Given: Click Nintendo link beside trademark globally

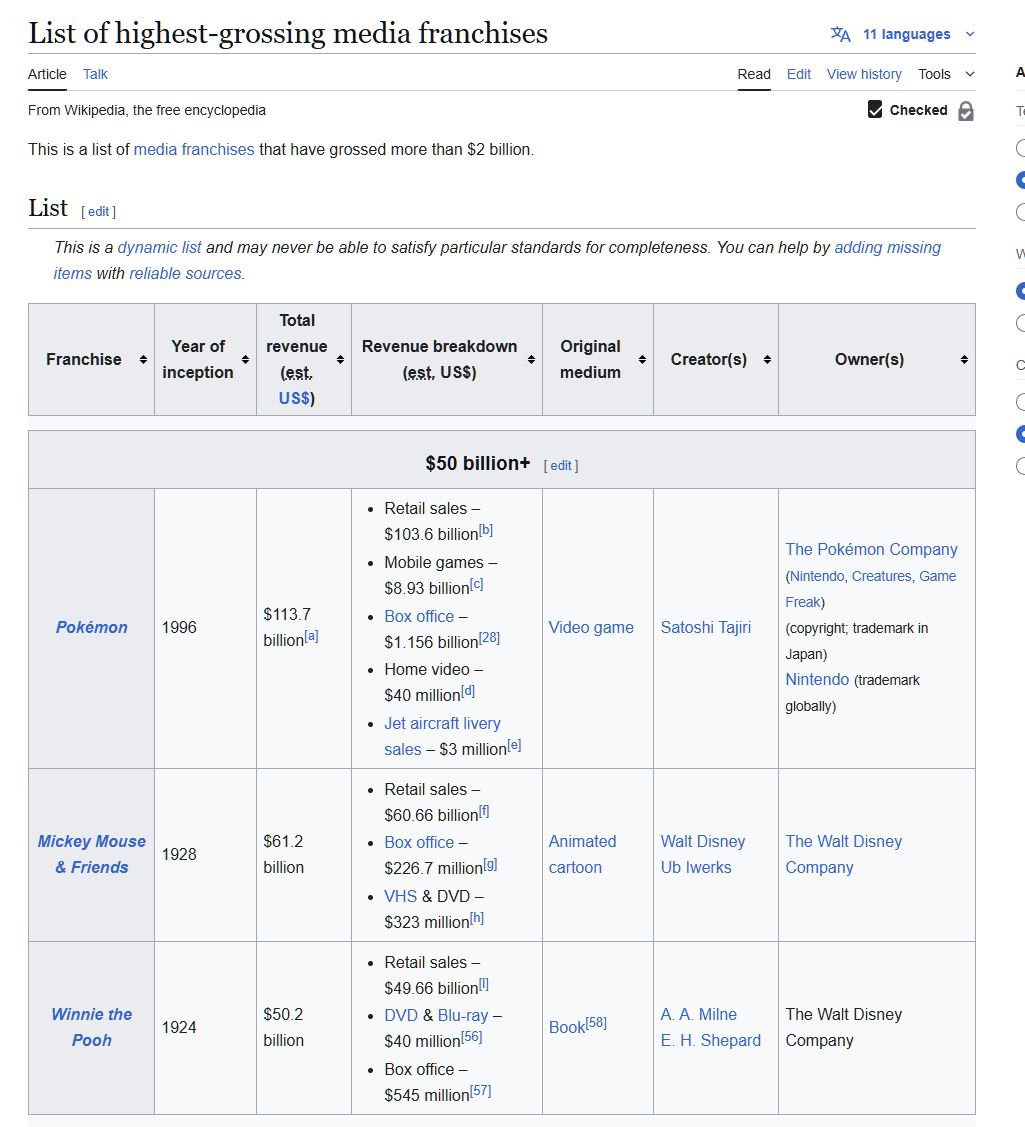Looking at the screenshot, I should (817, 680).
